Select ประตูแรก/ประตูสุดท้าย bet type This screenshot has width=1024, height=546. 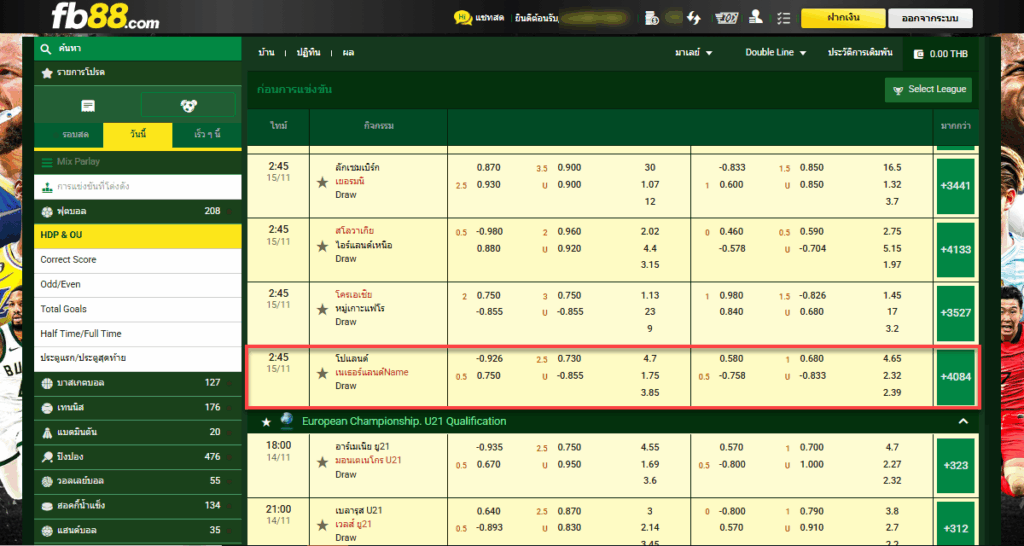138,359
